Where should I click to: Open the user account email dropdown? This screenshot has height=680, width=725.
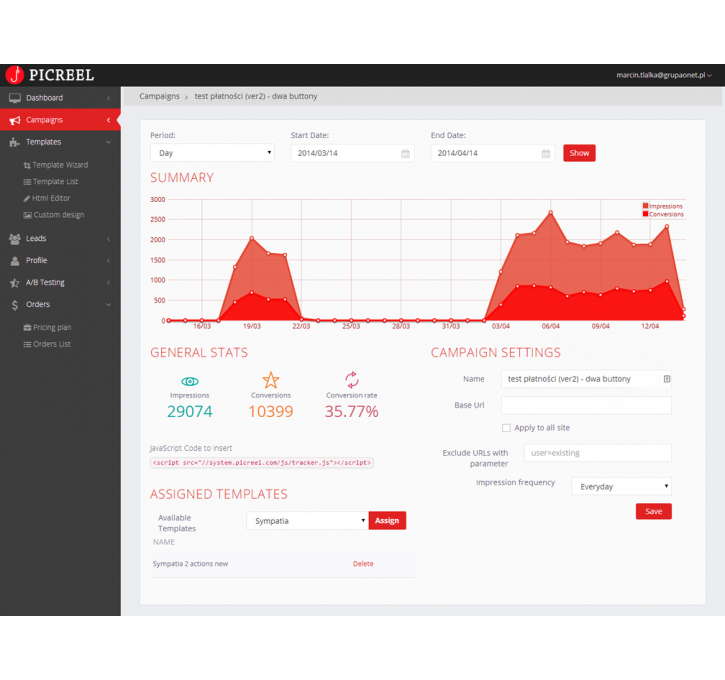pyautogui.click(x=664, y=75)
